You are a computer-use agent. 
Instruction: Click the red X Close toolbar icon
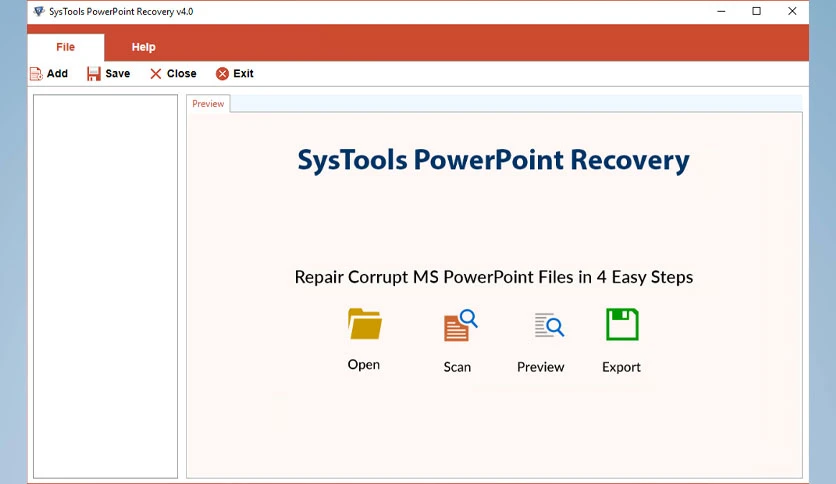[x=156, y=74]
